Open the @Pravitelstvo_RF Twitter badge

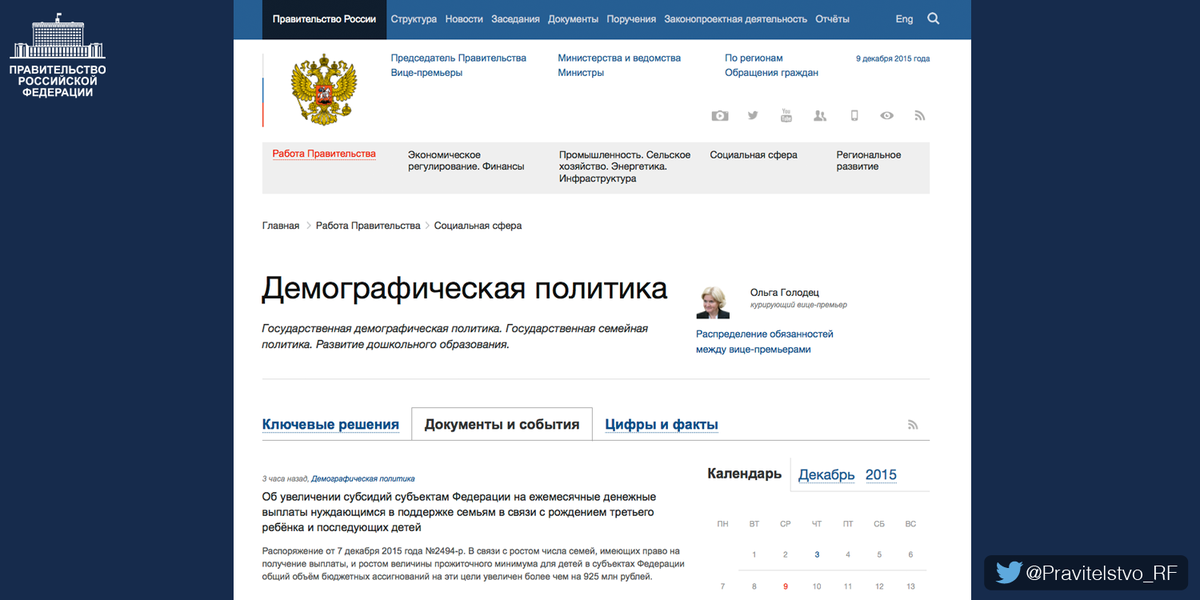pyautogui.click(x=1085, y=572)
